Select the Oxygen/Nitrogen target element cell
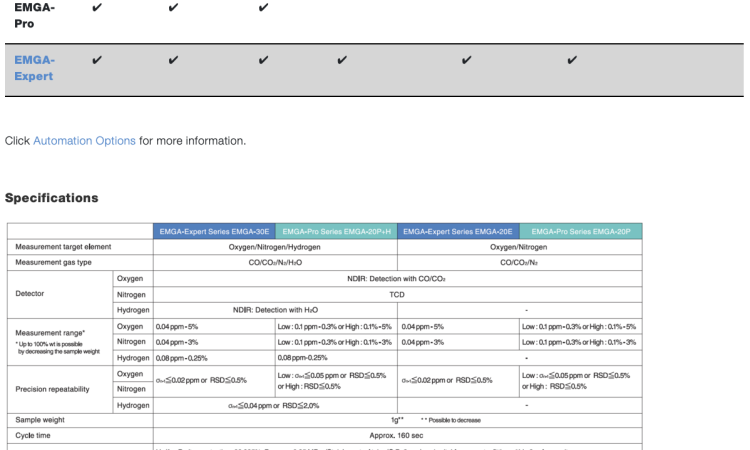Viewport: 750px width, 450px height. click(x=518, y=247)
